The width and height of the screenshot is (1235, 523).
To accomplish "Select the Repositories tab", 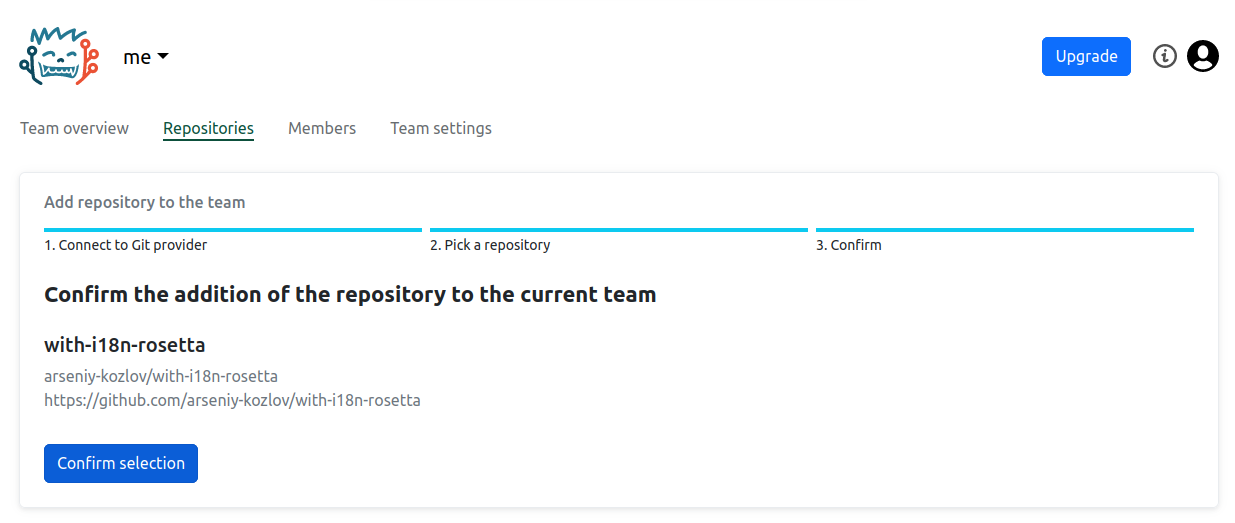I will click(x=208, y=128).
